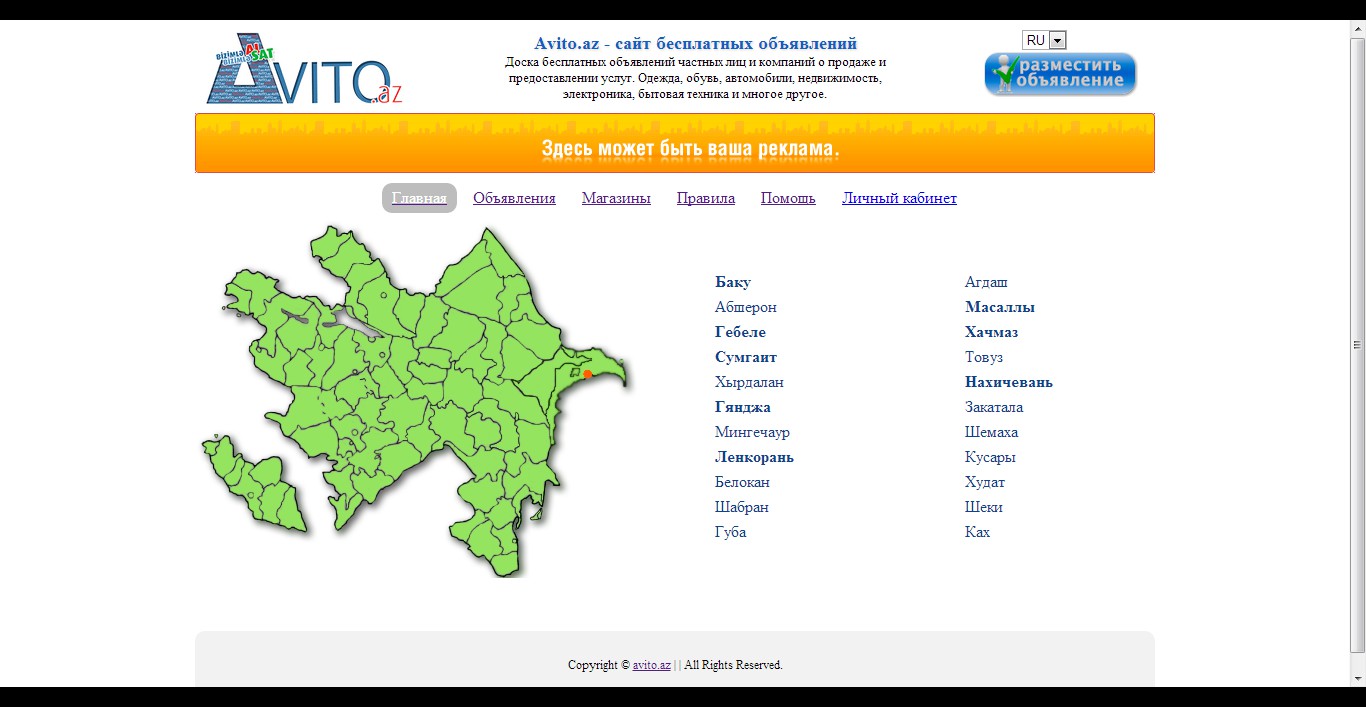Select the Губа city link
The height and width of the screenshot is (707, 1366).
pyautogui.click(x=731, y=532)
